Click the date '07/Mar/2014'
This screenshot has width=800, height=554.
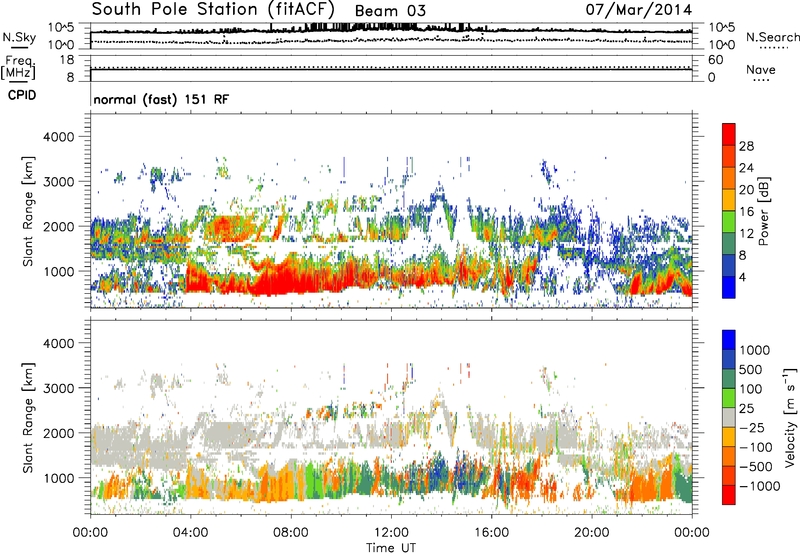639,9
